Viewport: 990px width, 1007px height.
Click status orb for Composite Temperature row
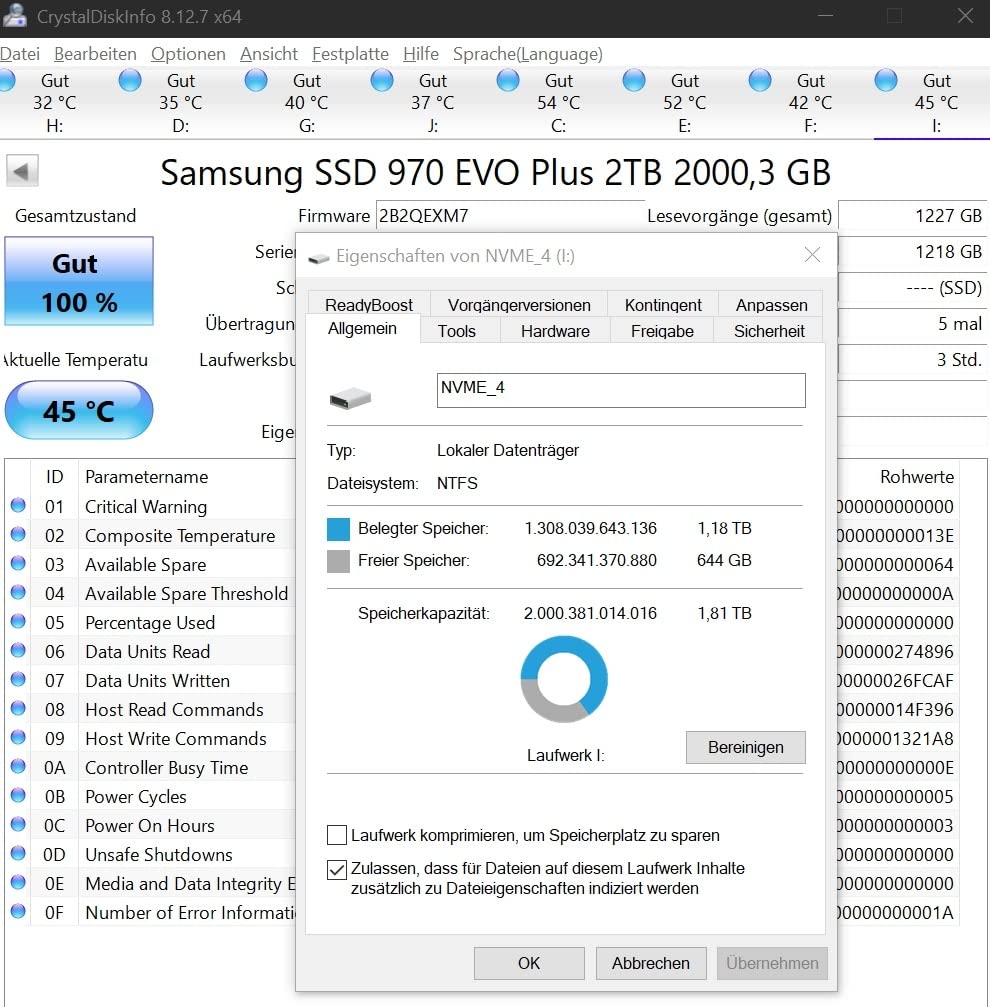18,534
